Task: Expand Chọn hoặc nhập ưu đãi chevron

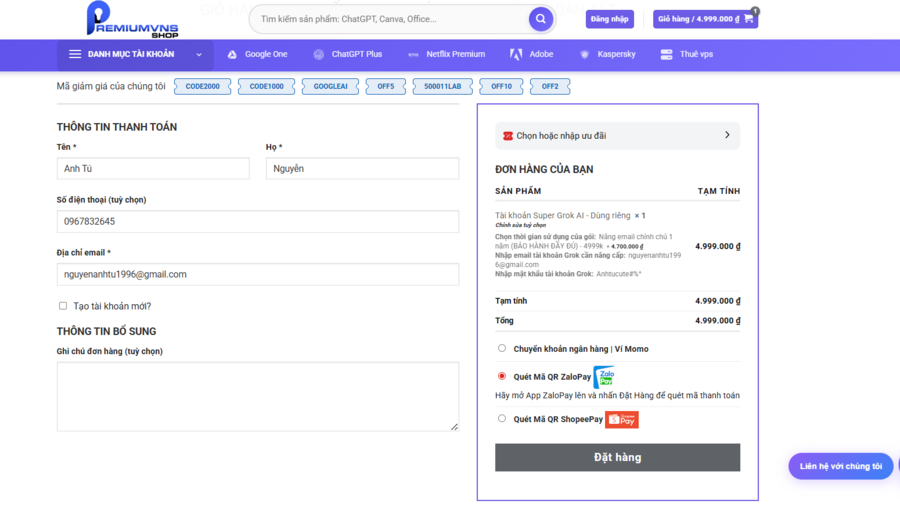Action: point(727,135)
